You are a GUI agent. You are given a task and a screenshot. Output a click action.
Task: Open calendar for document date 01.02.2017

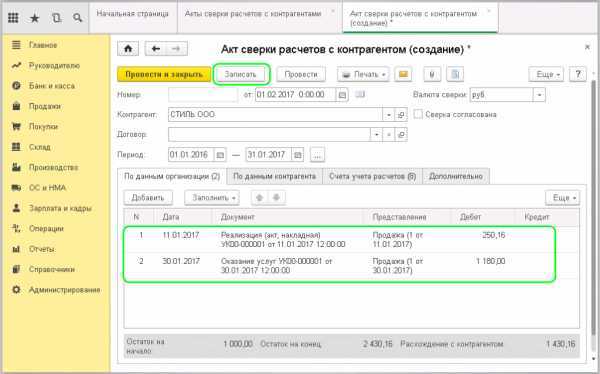(342, 95)
